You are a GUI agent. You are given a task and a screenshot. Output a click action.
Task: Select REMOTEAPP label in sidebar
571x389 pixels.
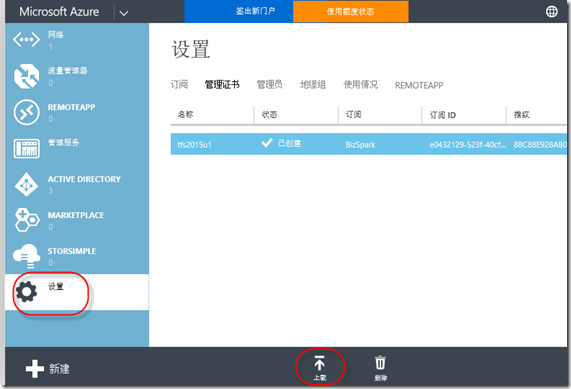71,107
